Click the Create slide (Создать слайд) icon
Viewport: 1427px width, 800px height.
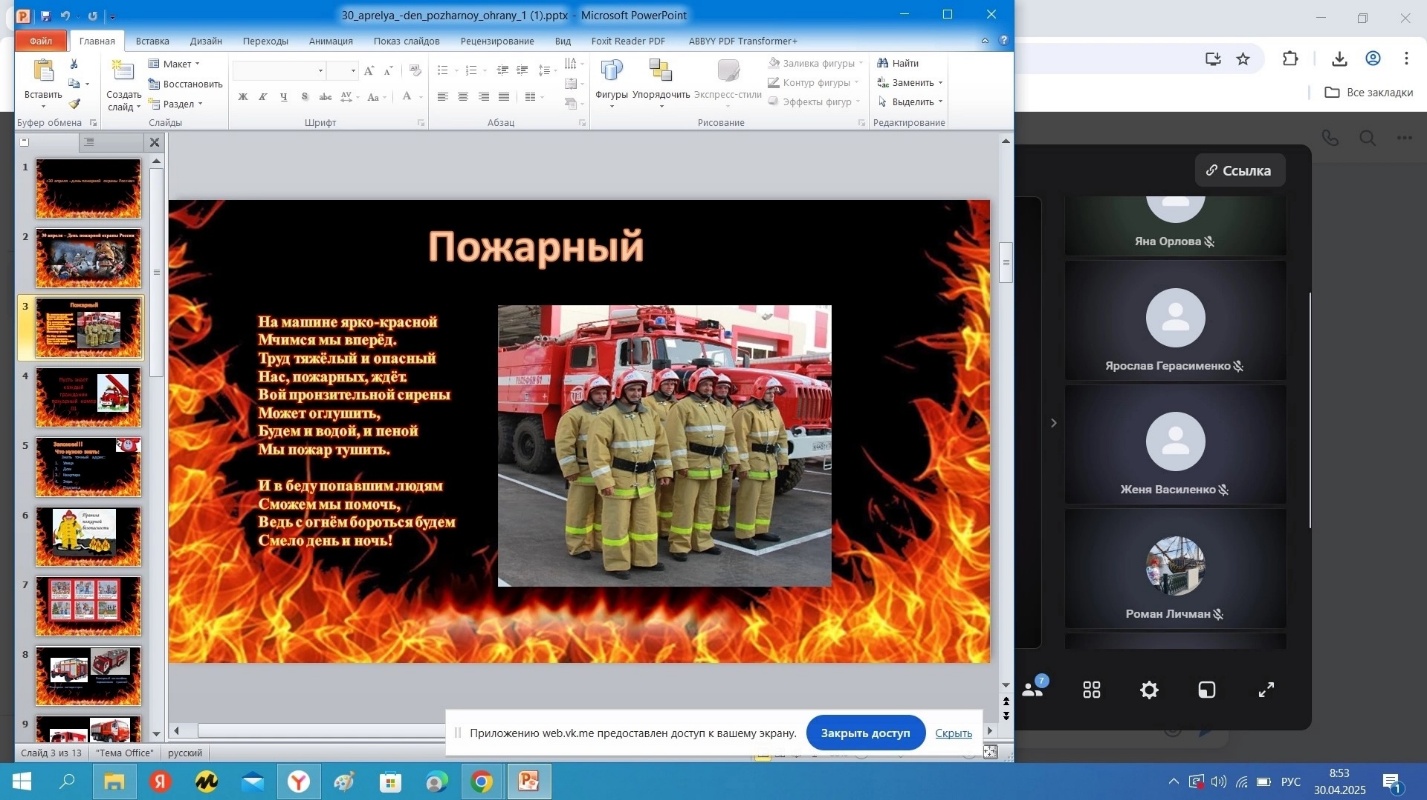tap(123, 71)
